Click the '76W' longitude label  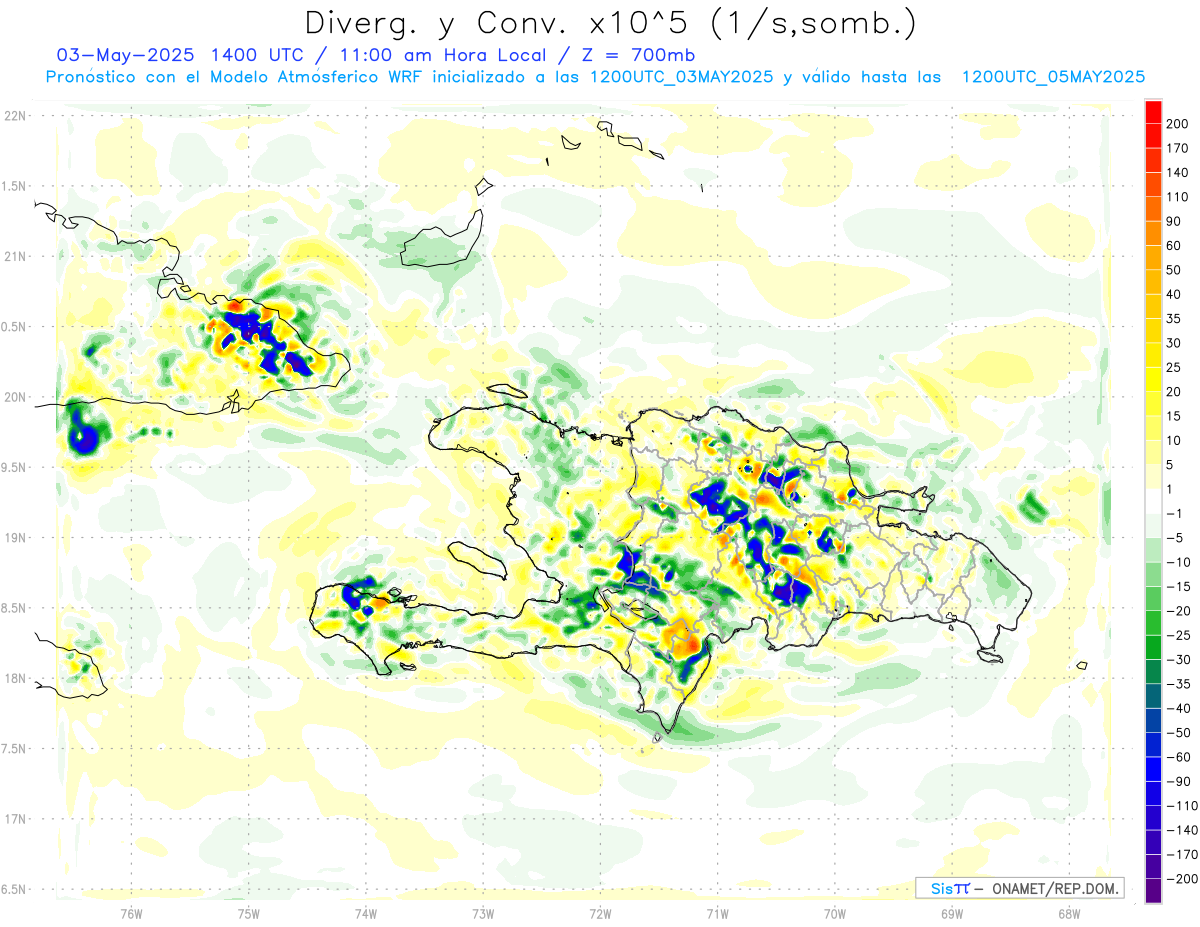tap(131, 914)
